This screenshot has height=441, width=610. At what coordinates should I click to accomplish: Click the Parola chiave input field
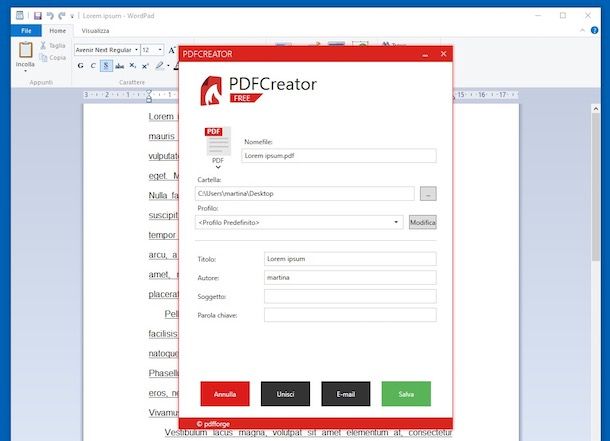coord(350,315)
